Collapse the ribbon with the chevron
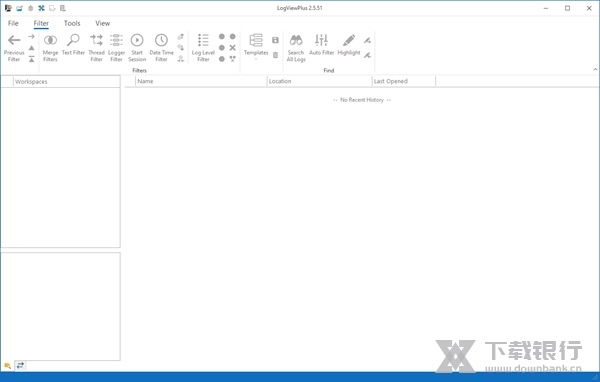600x382 pixels. coord(595,69)
